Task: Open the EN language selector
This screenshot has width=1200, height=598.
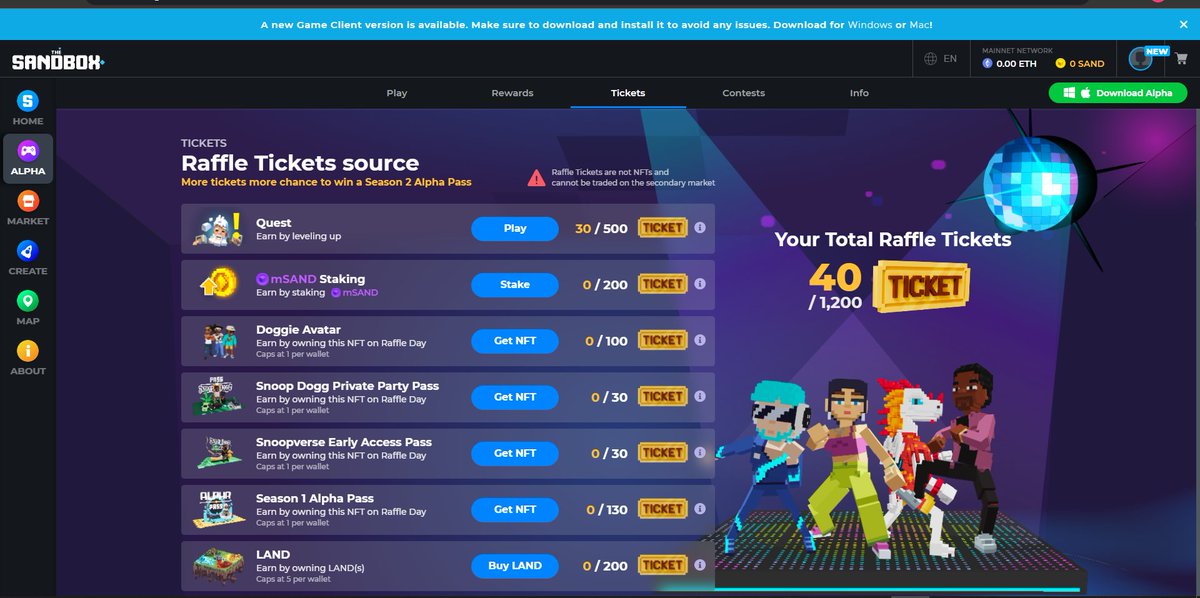Action: point(950,59)
